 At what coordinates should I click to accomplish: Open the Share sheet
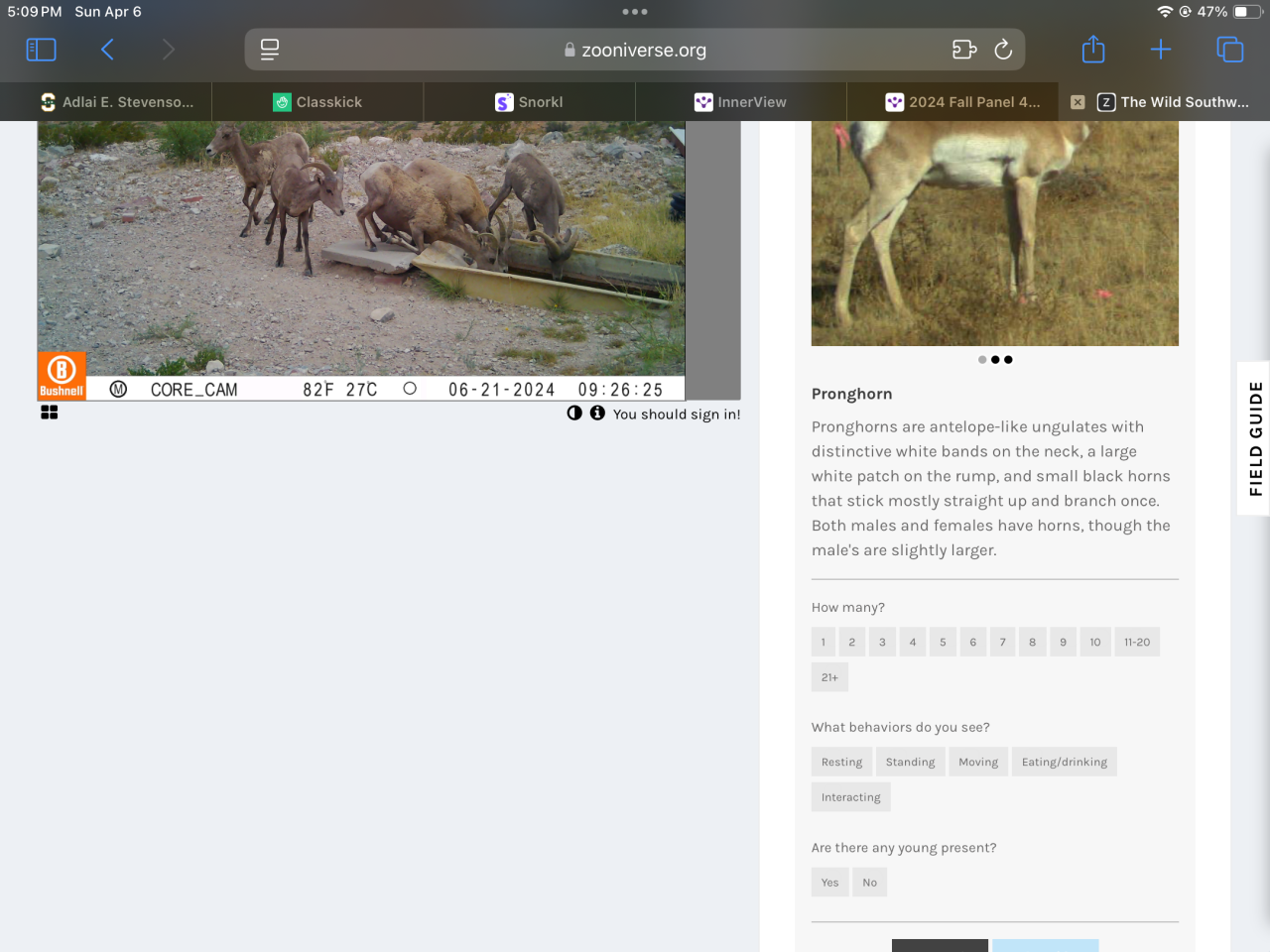point(1093,49)
